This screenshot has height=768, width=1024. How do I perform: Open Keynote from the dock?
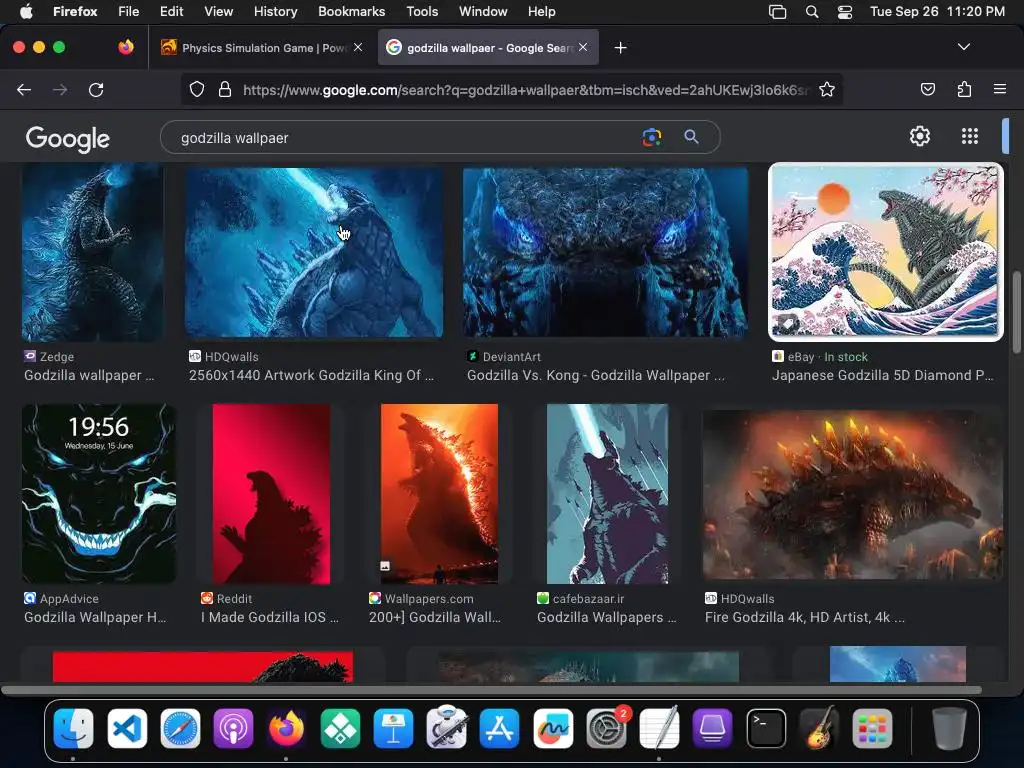coord(393,729)
